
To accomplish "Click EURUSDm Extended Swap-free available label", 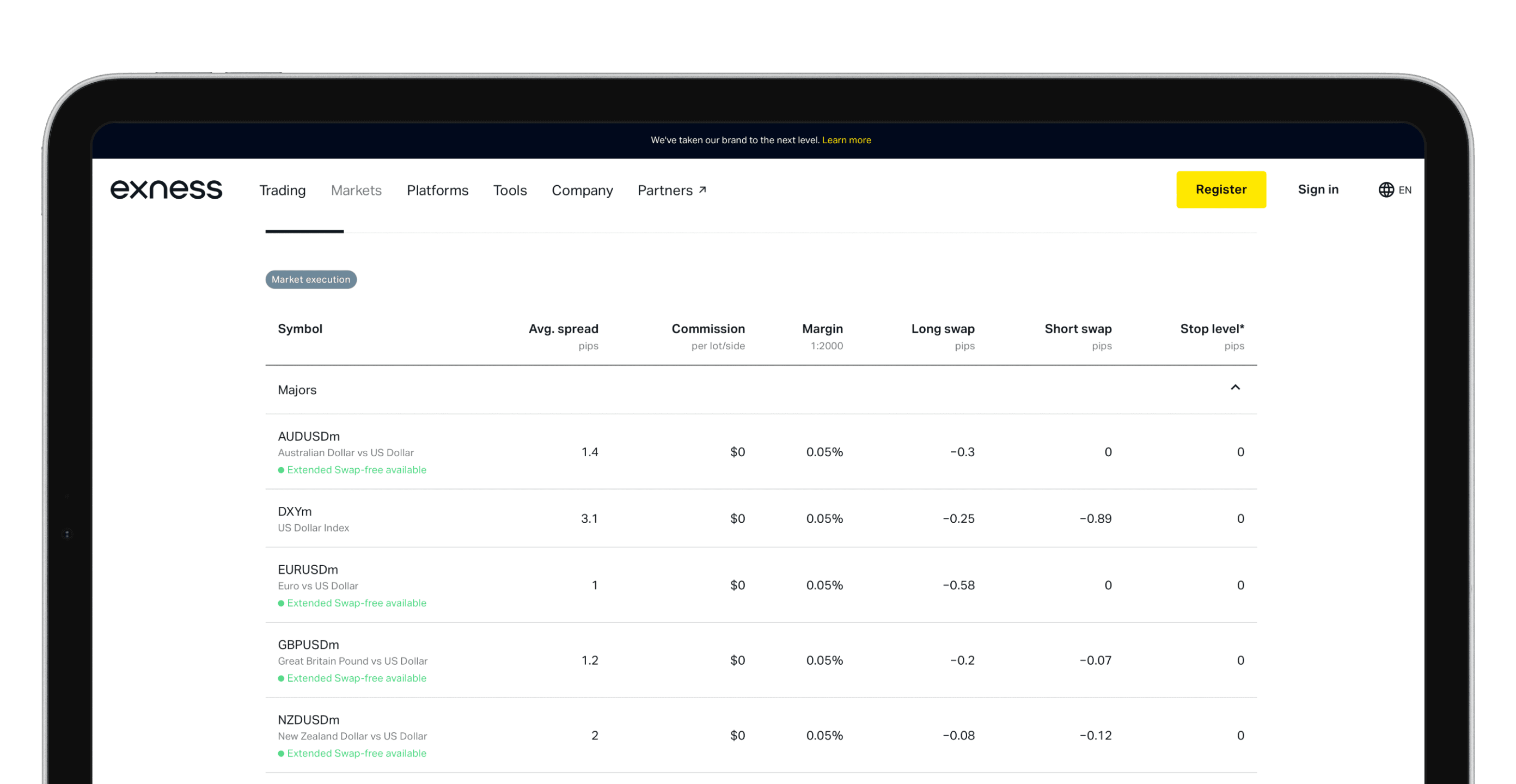I will click(x=356, y=603).
